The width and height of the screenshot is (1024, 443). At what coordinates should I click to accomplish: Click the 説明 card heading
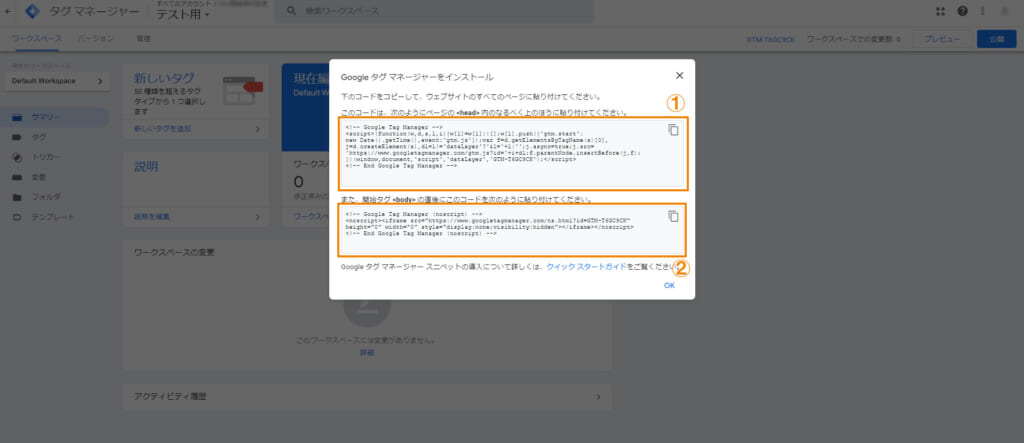(x=146, y=167)
